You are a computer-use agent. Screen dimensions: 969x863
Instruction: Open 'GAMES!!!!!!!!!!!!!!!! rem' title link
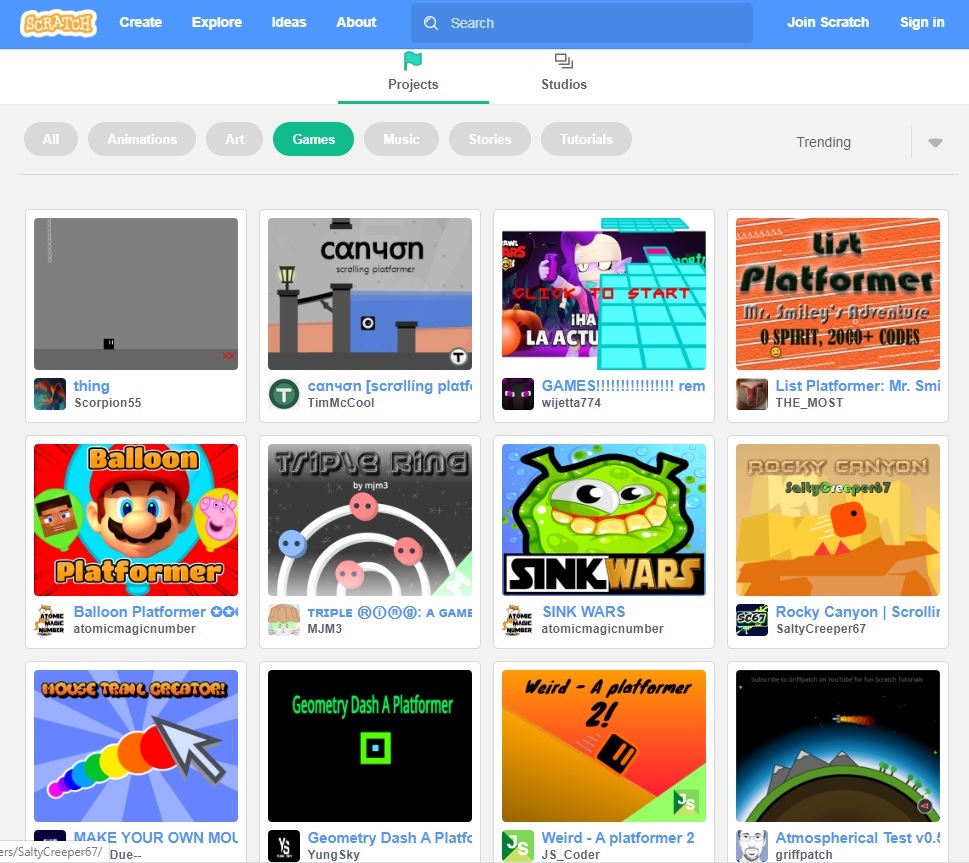[624, 386]
